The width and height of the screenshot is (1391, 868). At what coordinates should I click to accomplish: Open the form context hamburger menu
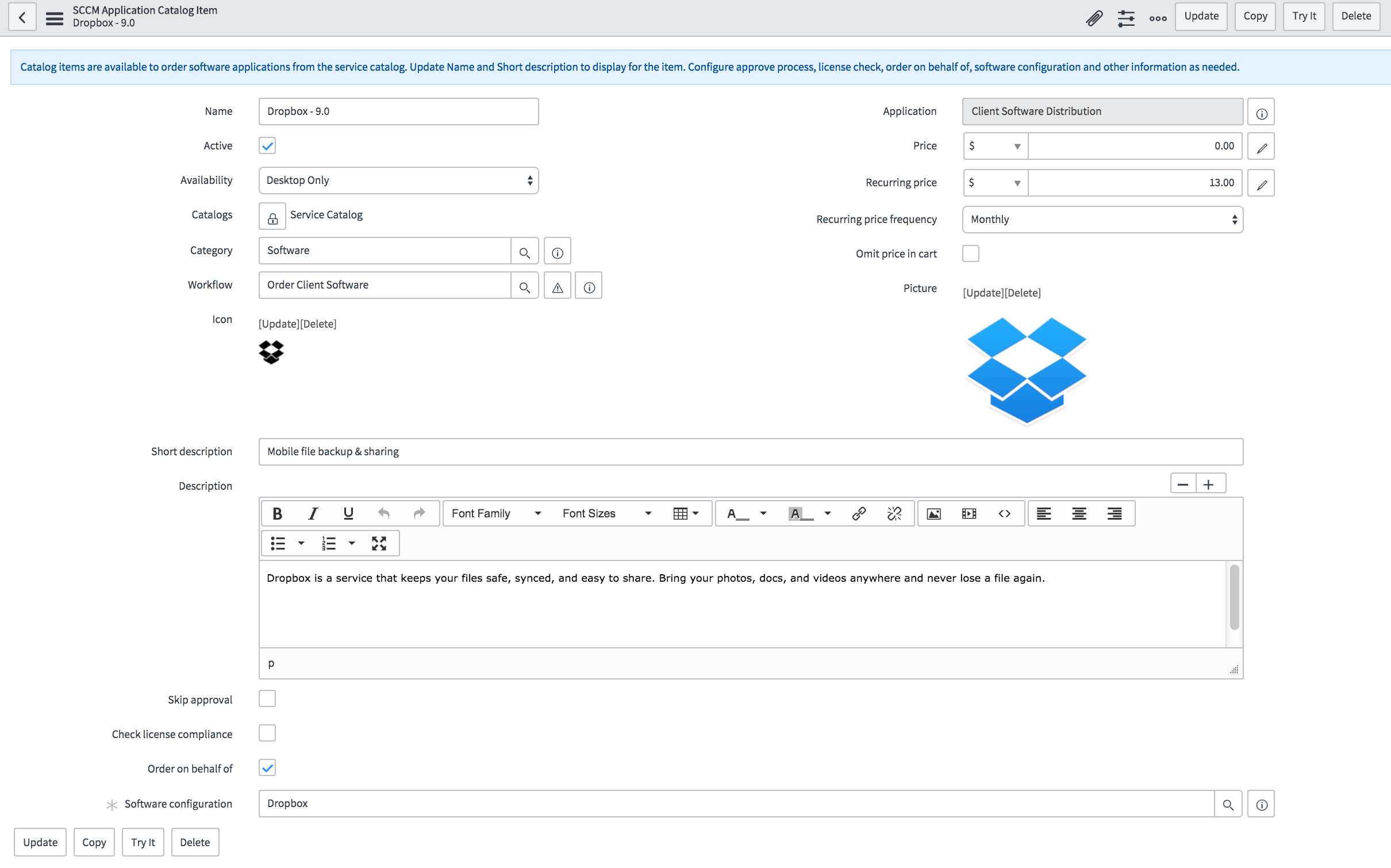click(x=55, y=18)
